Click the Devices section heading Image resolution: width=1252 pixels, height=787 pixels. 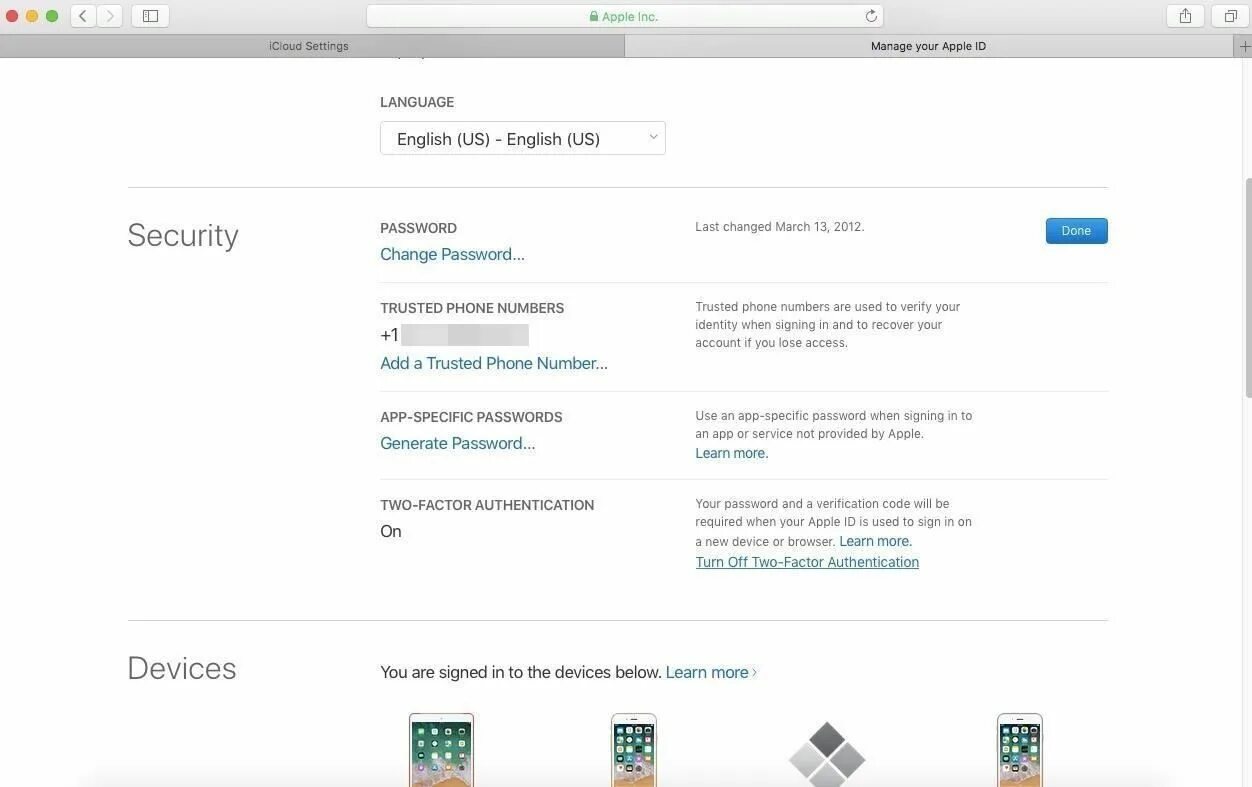click(182, 668)
